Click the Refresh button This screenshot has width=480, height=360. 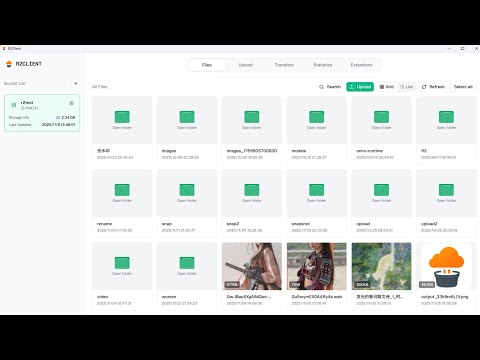tap(433, 87)
